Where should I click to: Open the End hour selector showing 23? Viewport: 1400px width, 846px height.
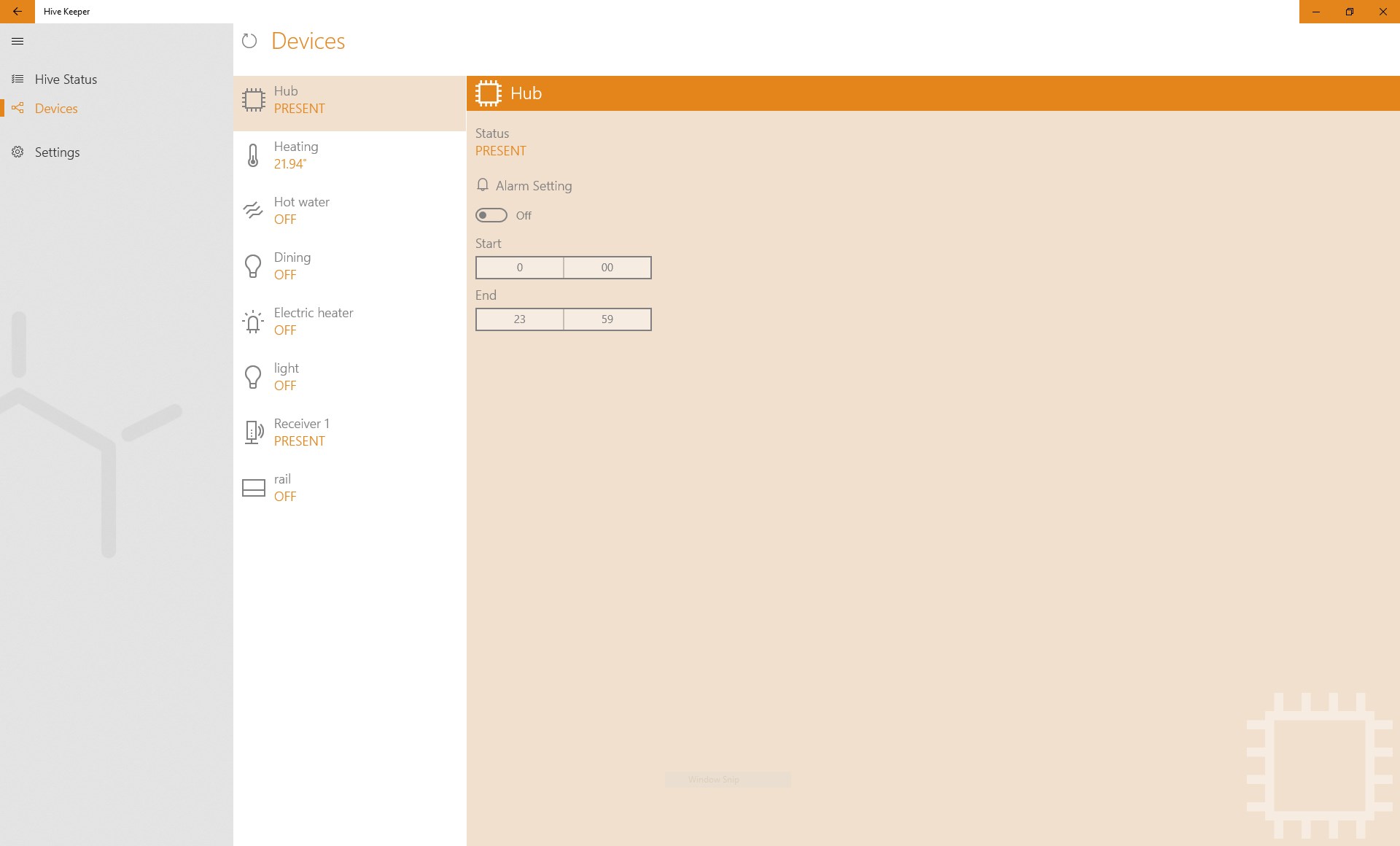(x=519, y=319)
